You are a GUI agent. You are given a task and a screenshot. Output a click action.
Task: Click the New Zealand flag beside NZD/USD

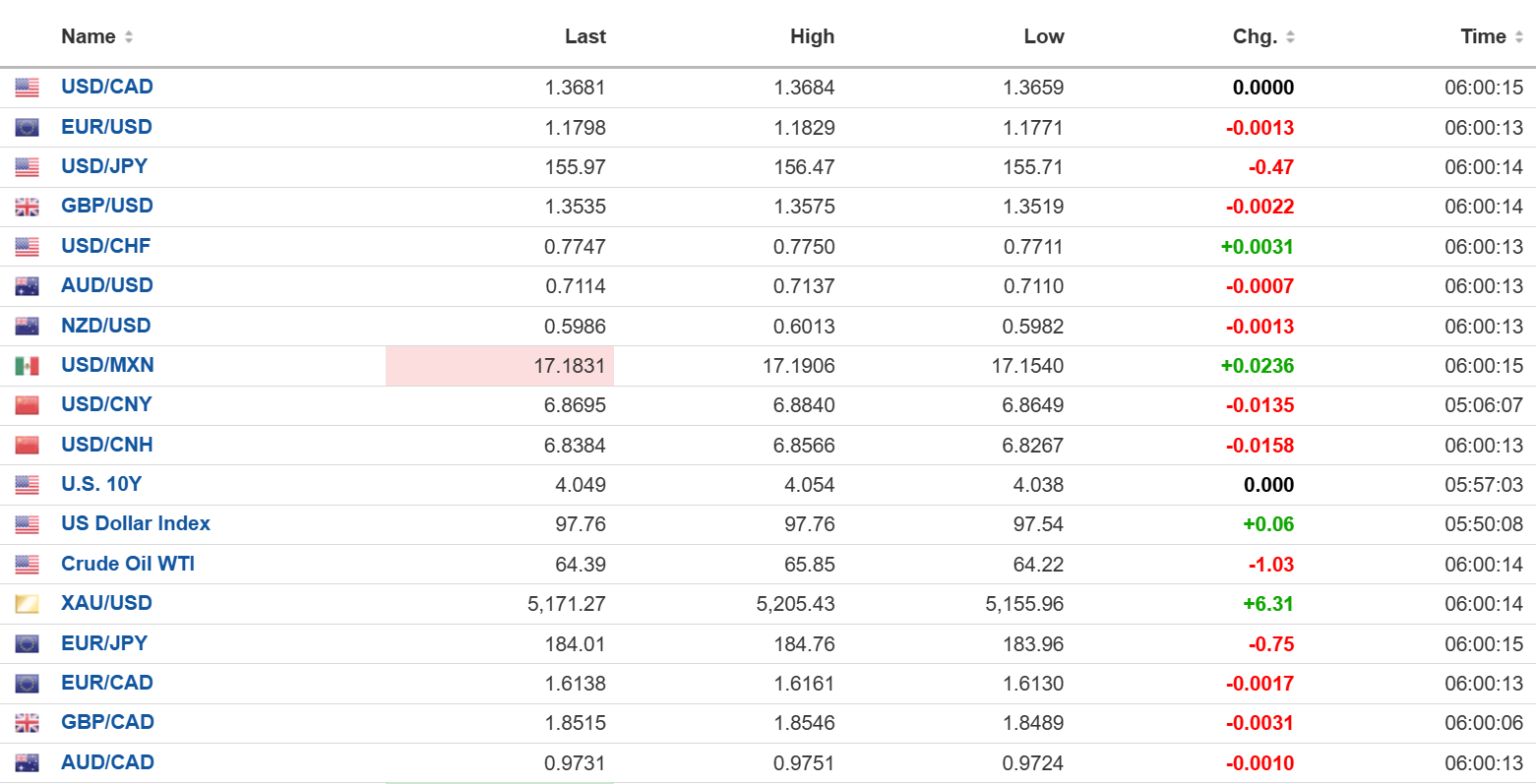coord(27,326)
